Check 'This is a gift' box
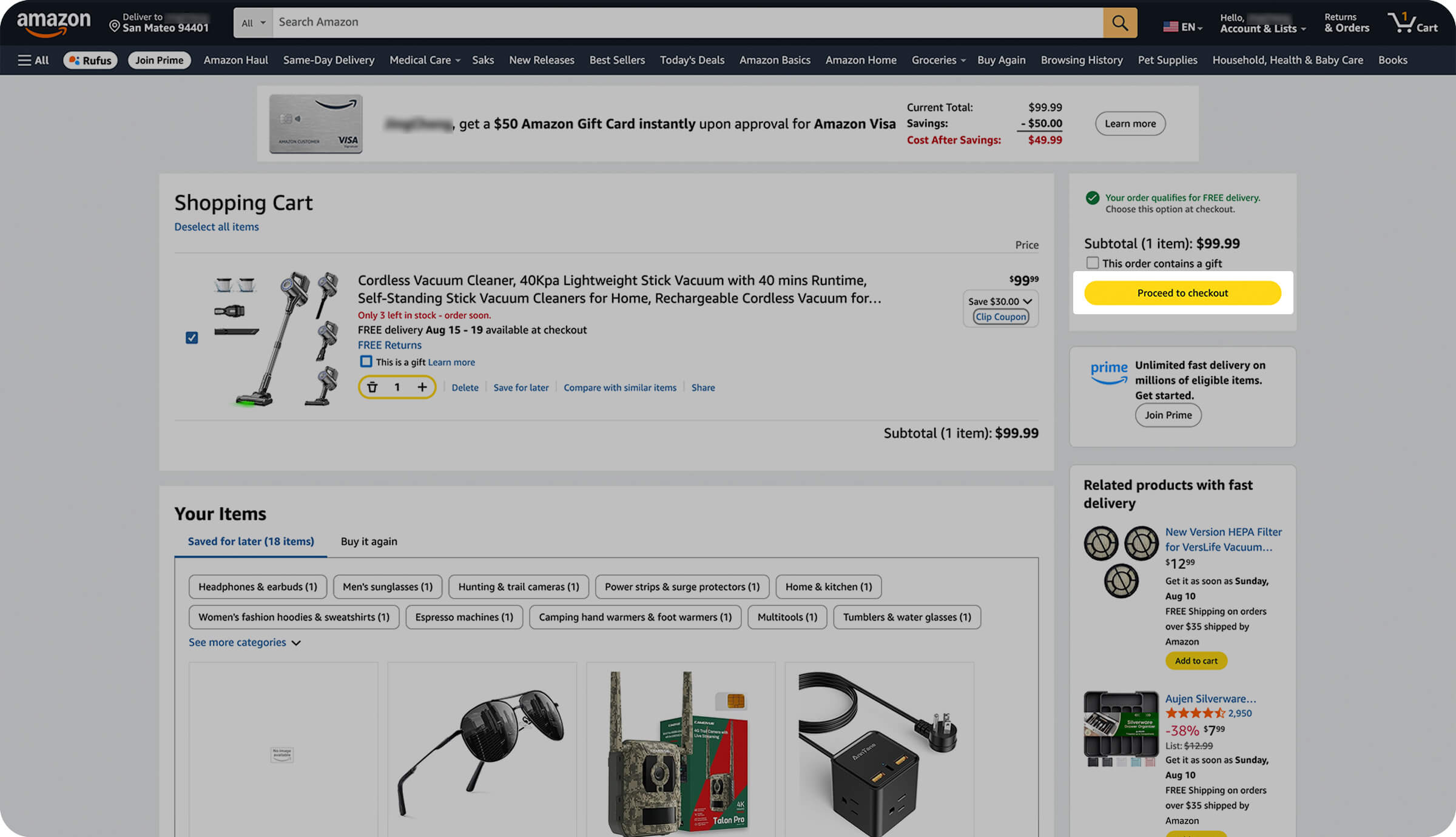Viewport: 1456px width, 837px height. [366, 361]
